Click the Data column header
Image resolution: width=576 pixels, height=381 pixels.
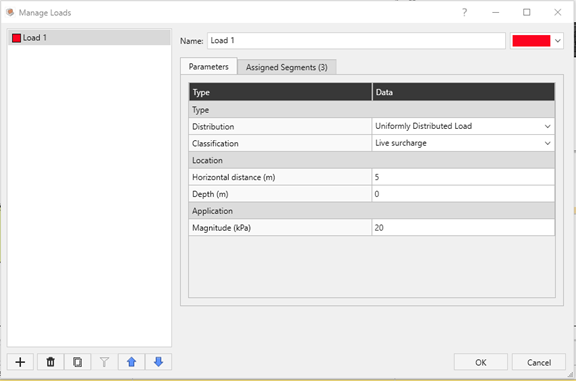point(463,92)
